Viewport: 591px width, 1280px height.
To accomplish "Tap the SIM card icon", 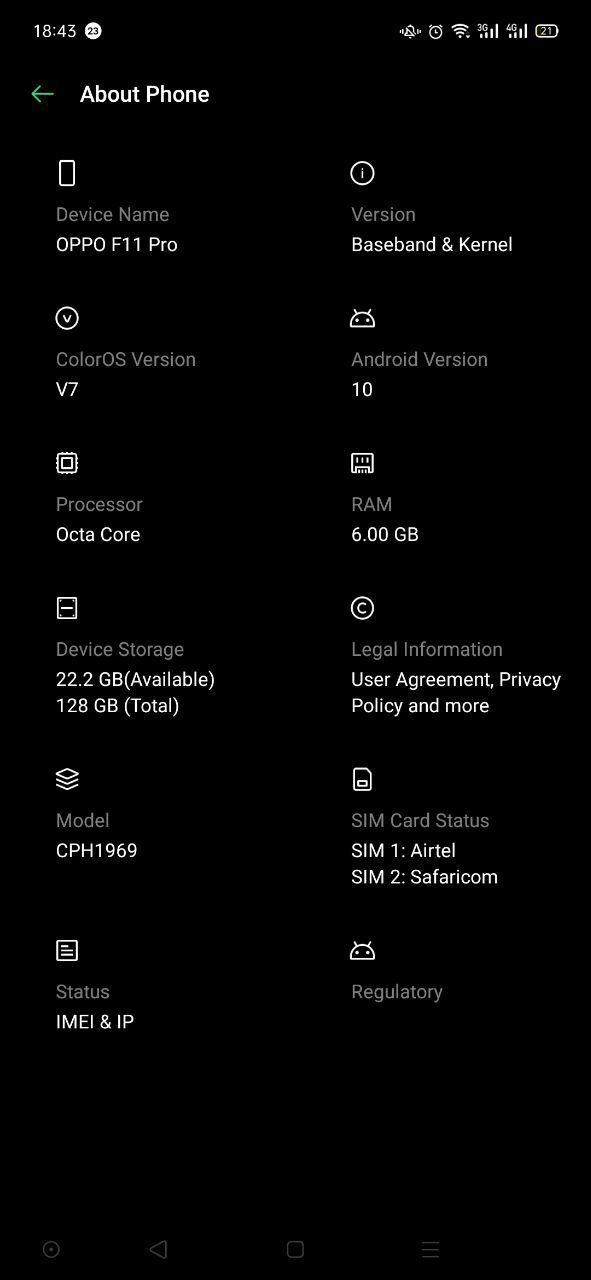I will [362, 779].
